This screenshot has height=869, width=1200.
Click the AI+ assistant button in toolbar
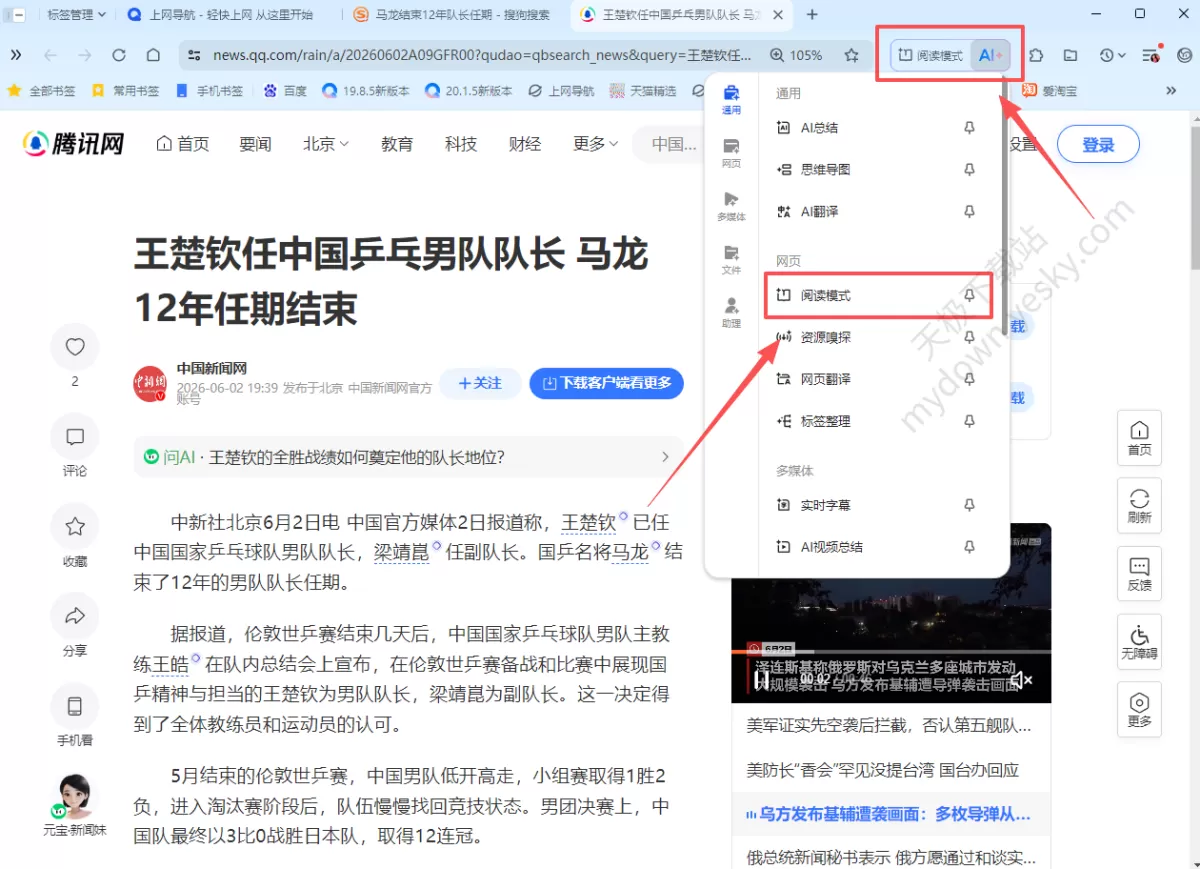(990, 55)
